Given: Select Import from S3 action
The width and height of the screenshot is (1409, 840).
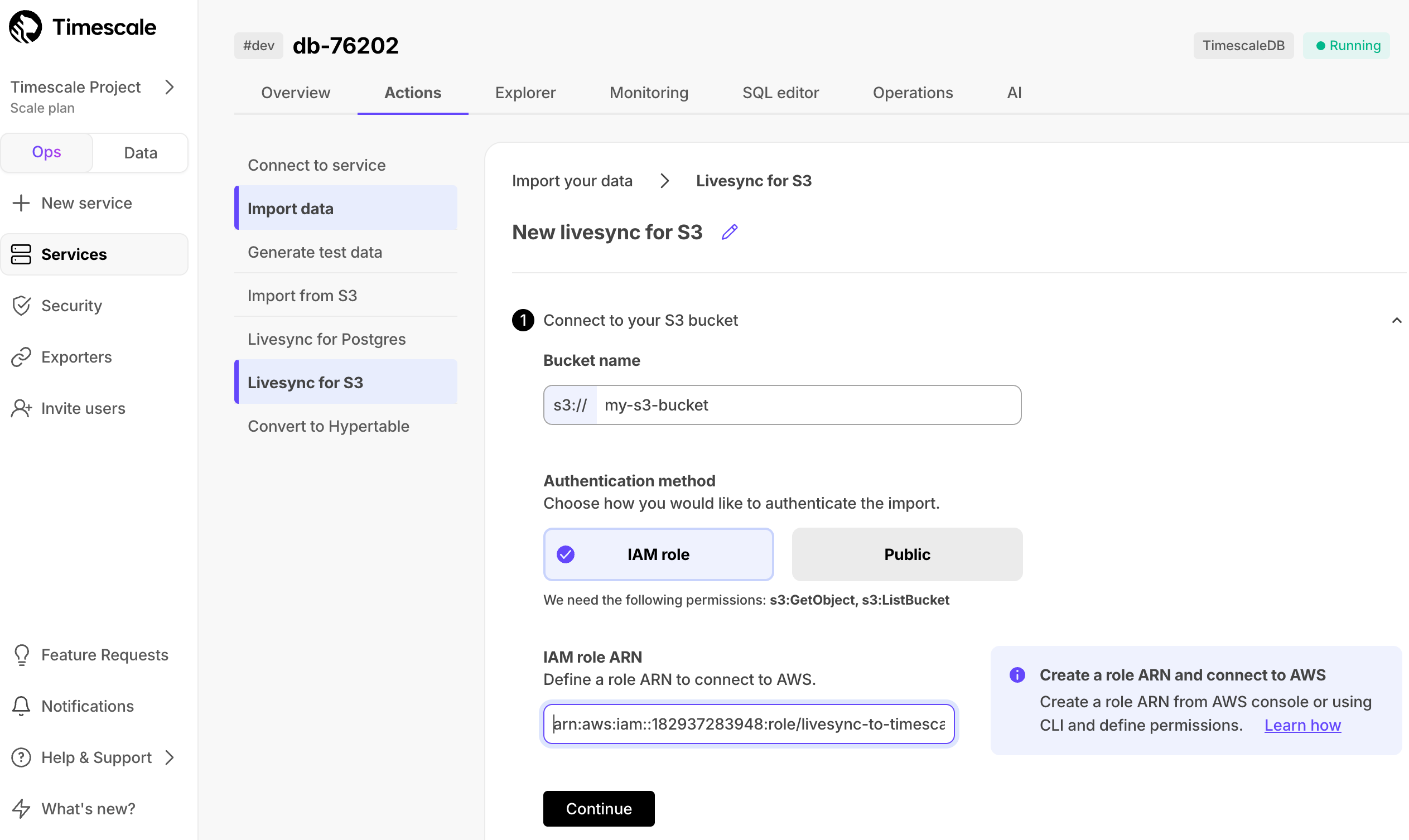Looking at the screenshot, I should click(x=346, y=296).
